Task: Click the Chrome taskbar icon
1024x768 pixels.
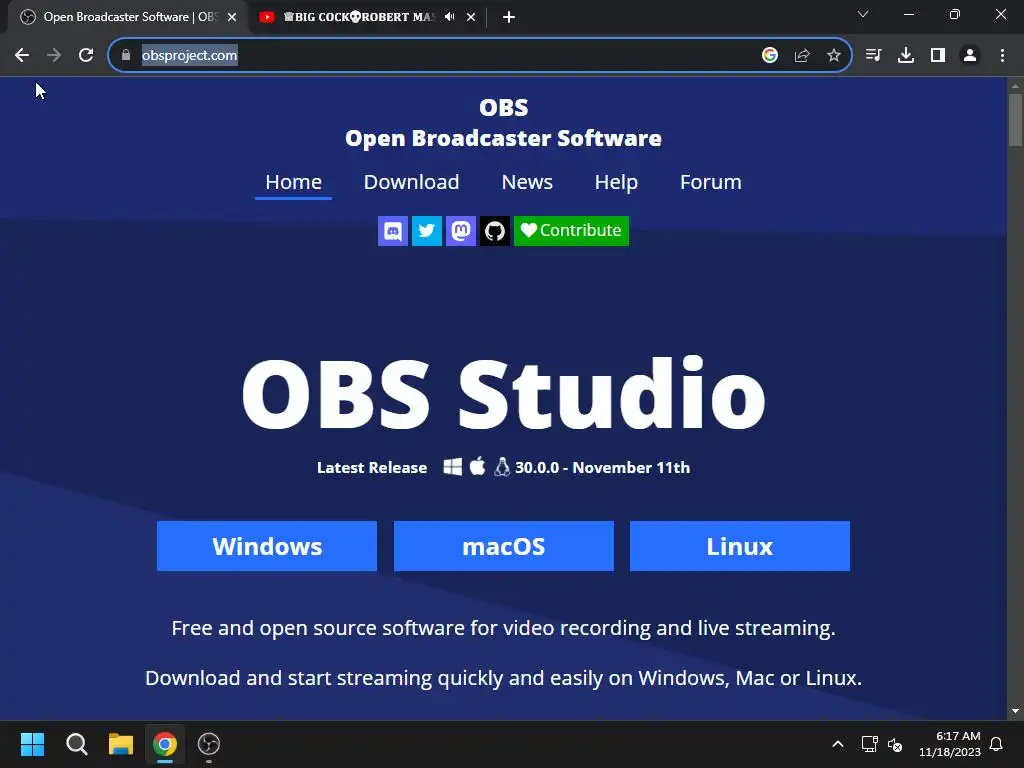Action: 165,744
